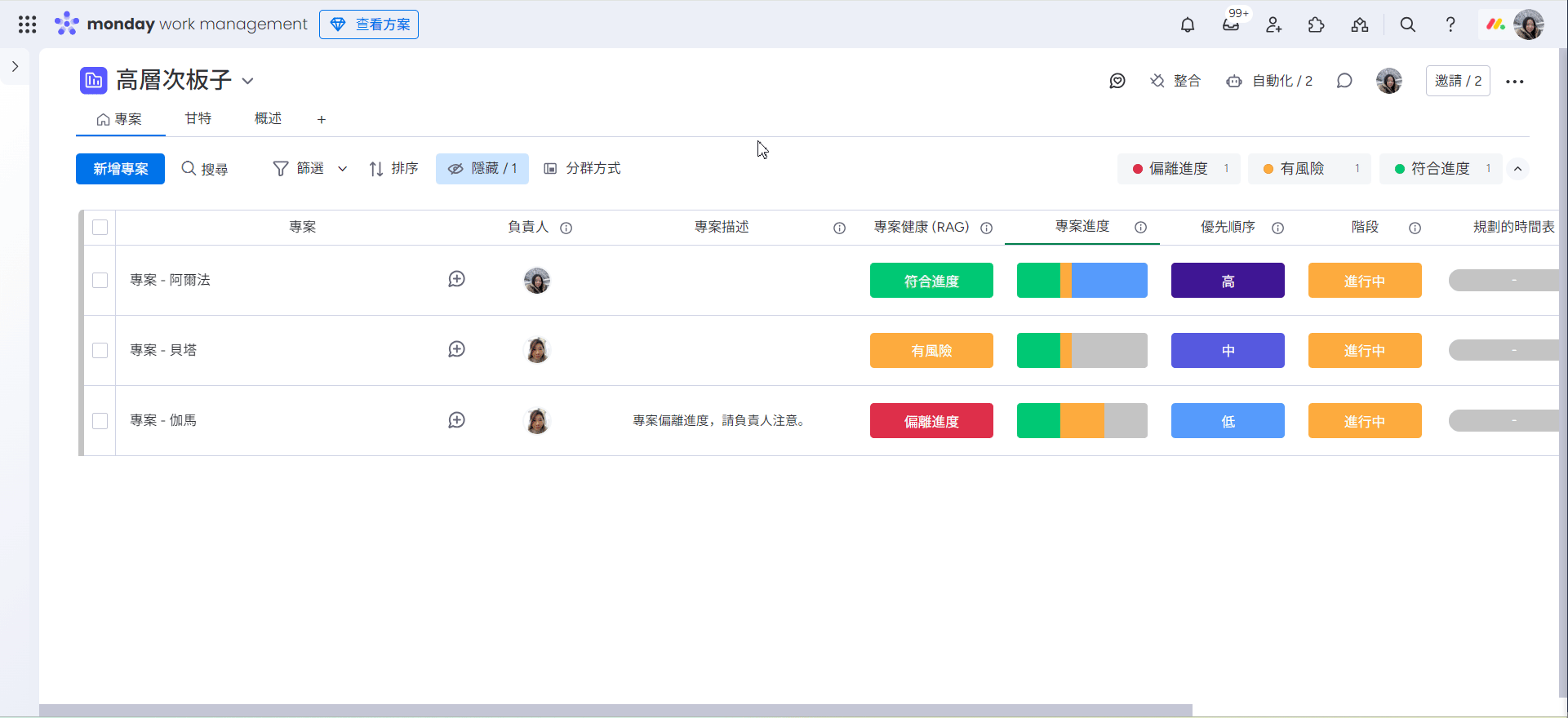This screenshot has width=1568, height=718.
Task: Open the notifications bell
Action: (x=1188, y=24)
